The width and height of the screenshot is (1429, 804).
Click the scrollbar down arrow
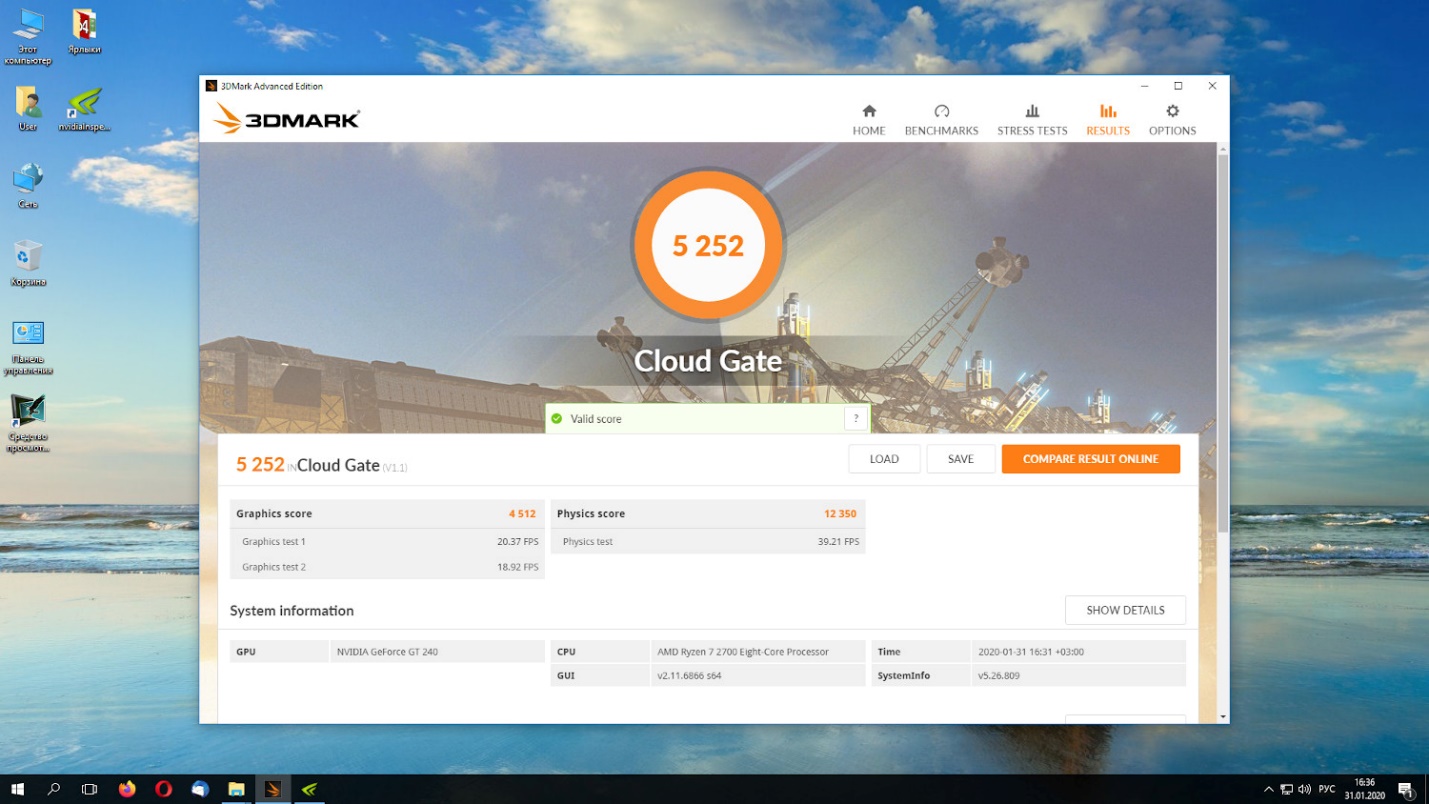click(1222, 716)
